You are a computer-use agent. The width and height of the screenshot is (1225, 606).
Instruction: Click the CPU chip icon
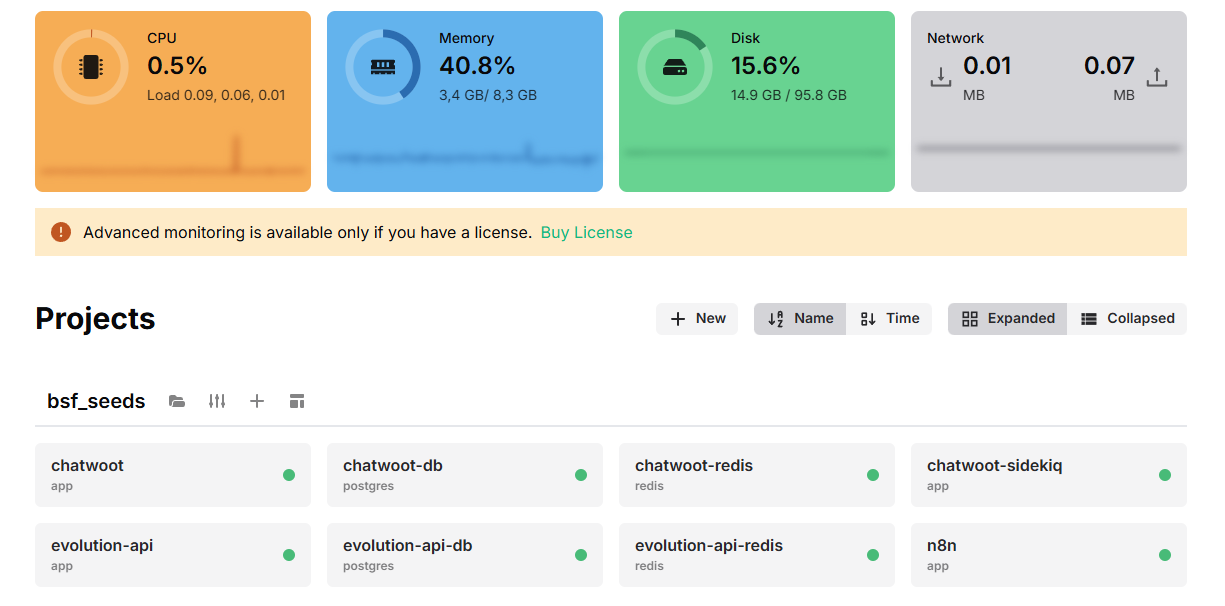(x=91, y=67)
